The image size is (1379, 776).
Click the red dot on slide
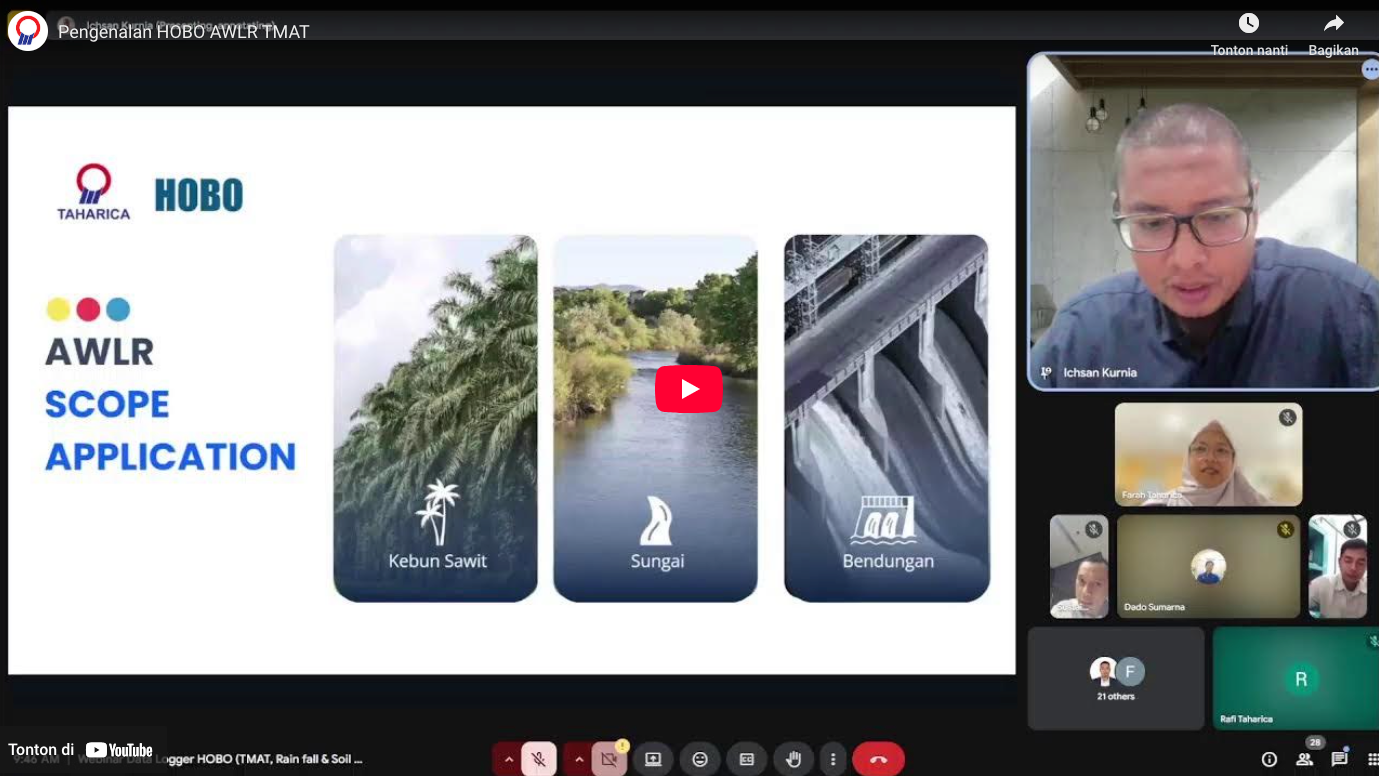pos(88,309)
